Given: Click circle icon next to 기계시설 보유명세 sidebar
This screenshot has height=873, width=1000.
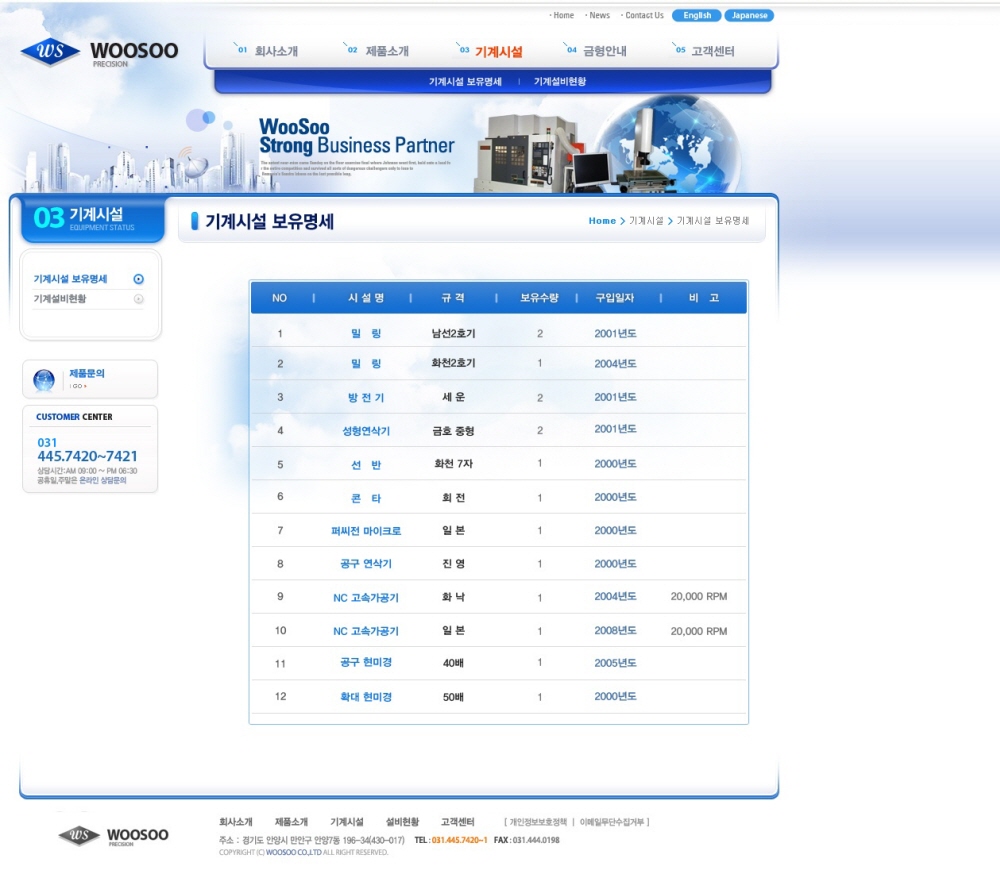Looking at the screenshot, I should point(138,280).
